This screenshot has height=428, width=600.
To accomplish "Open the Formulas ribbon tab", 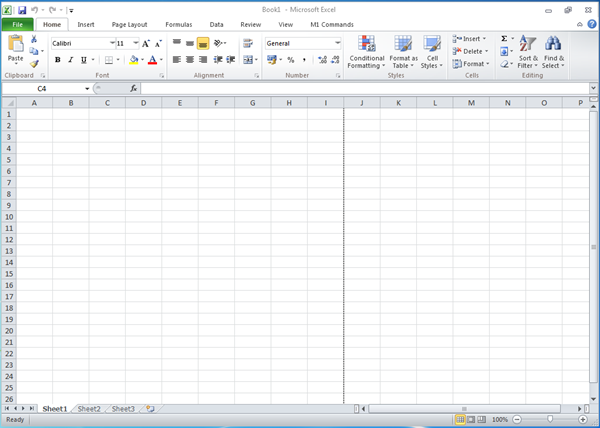I will [178, 23].
